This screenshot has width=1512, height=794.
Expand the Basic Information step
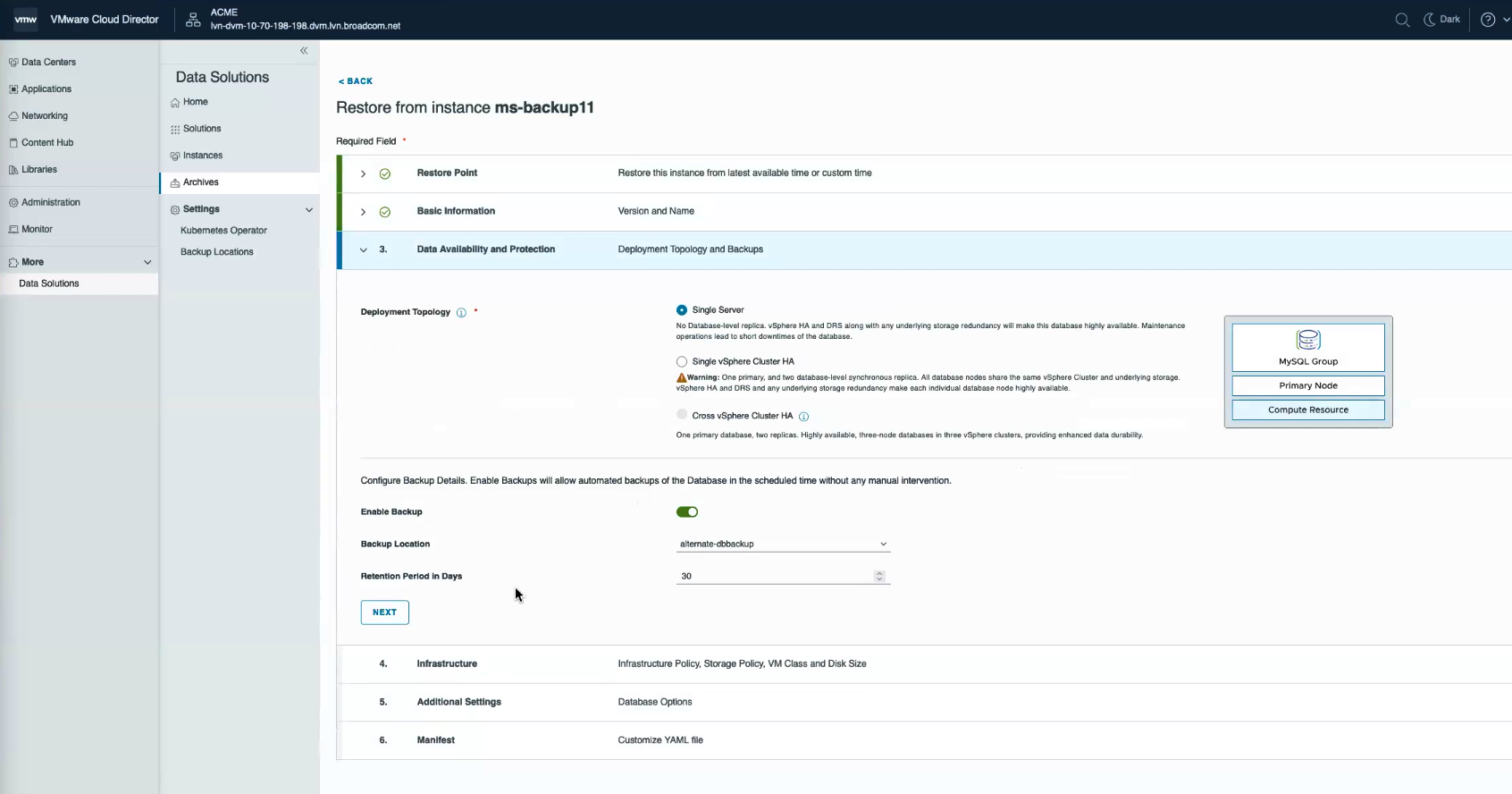(x=363, y=212)
